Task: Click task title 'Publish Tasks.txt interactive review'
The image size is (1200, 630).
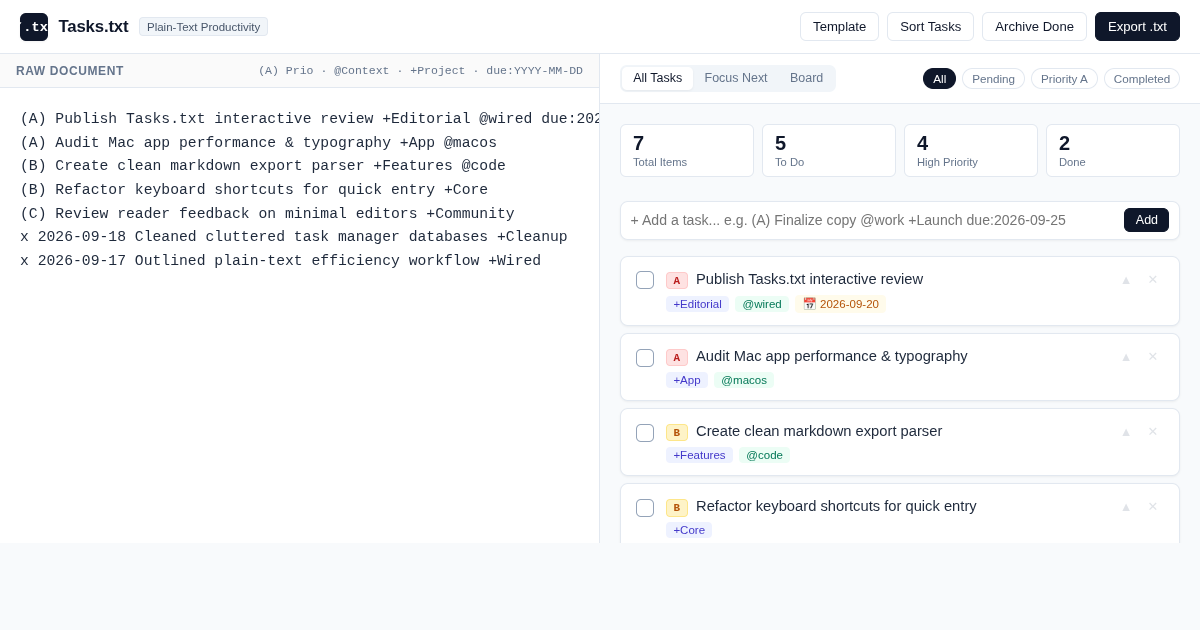Action: tap(809, 279)
